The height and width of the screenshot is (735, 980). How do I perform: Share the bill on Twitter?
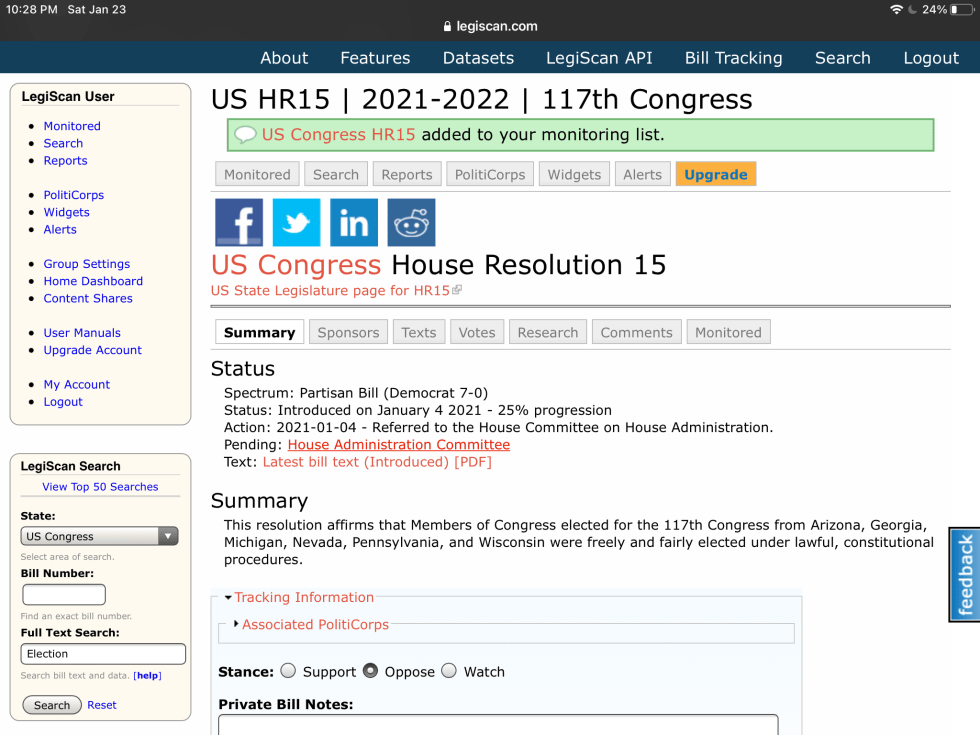coord(296,222)
